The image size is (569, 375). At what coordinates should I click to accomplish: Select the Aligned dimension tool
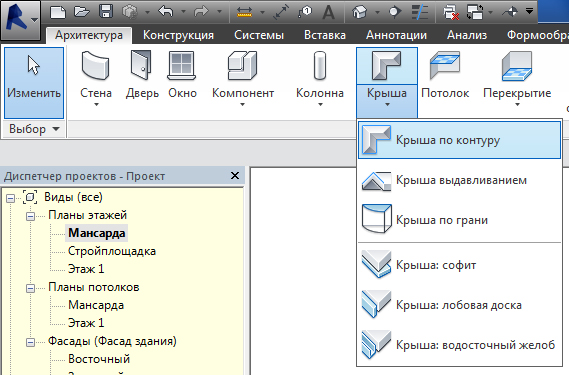(281, 12)
